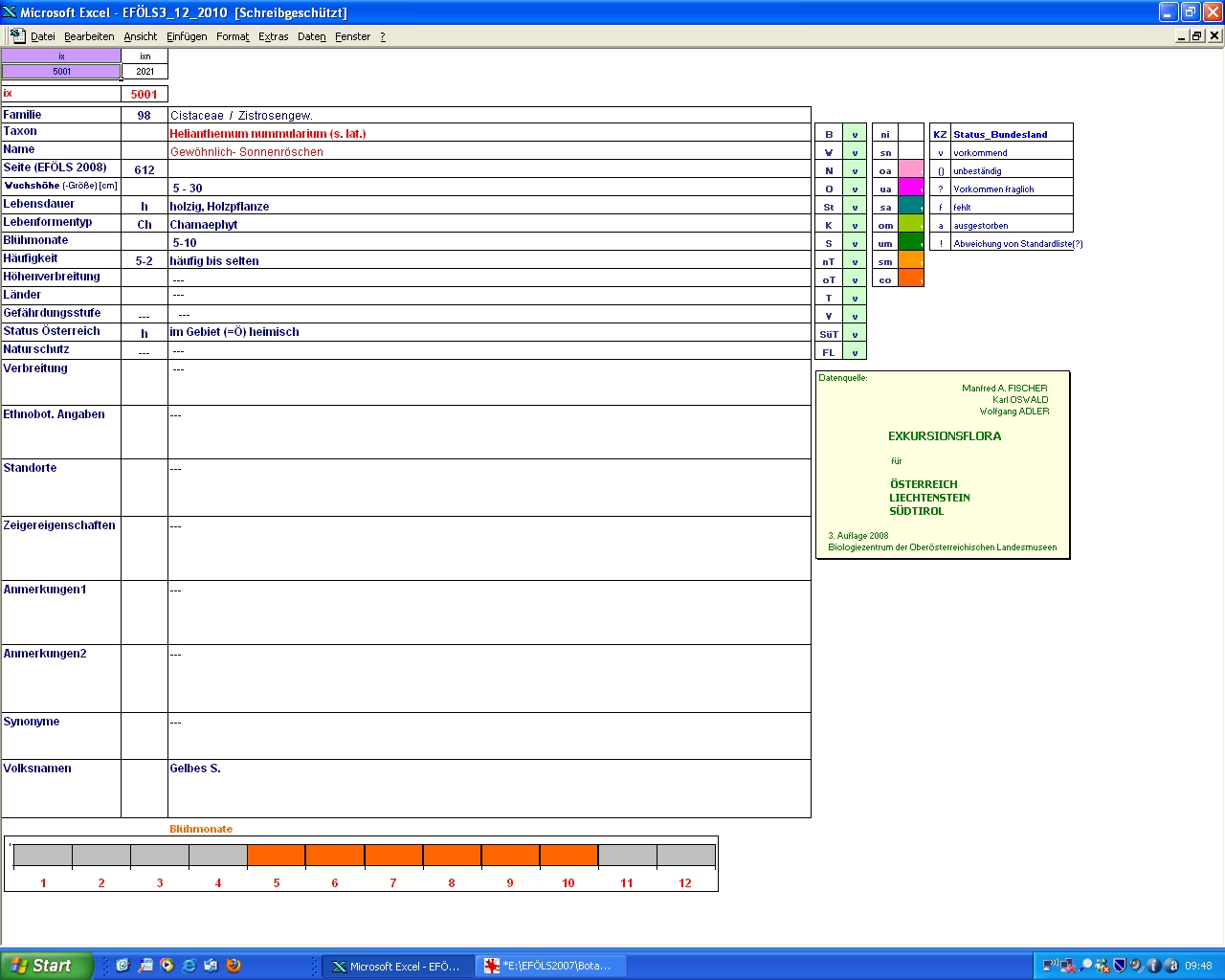
Task: Select the green status cell for St
Action: point(855,207)
